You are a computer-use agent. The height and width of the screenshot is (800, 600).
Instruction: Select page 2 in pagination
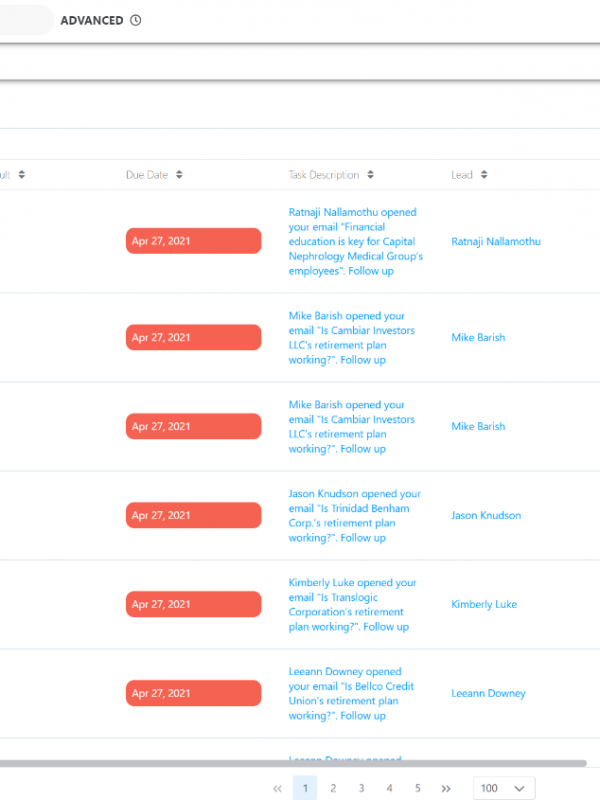333,788
